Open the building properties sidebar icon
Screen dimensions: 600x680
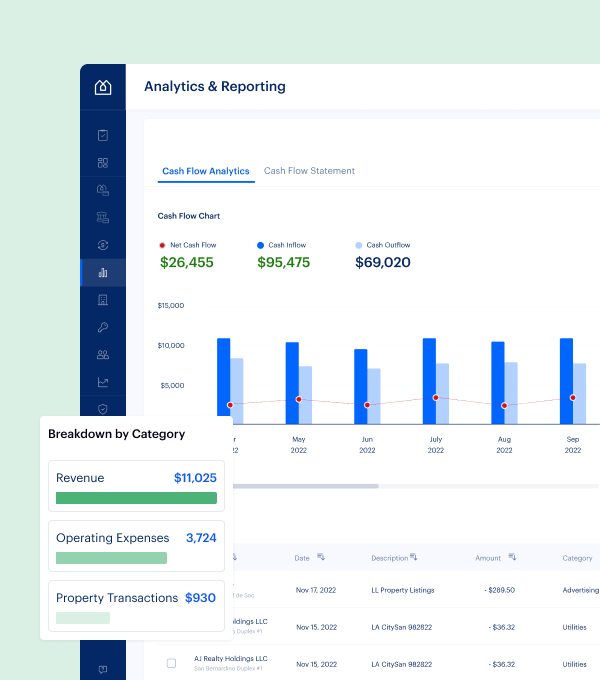(x=103, y=300)
